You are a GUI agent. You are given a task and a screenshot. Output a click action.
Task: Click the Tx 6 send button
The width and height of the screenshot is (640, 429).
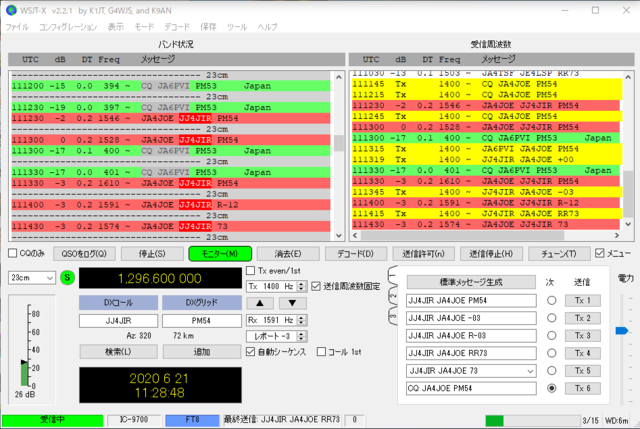582,388
